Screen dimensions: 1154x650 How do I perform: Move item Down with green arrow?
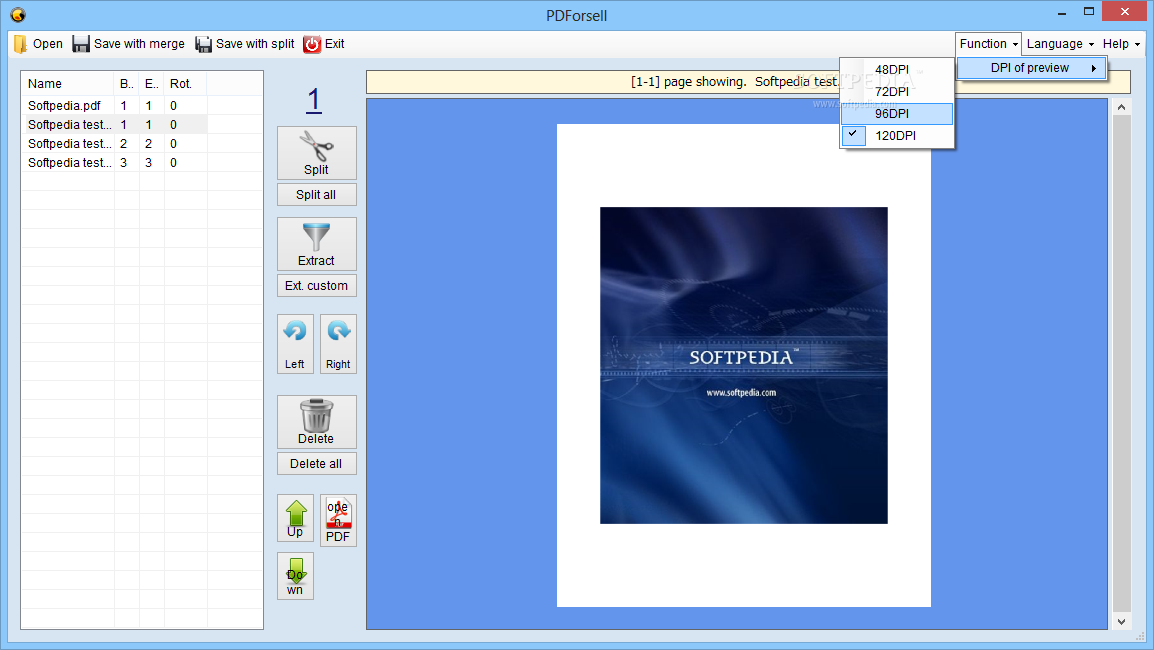click(x=295, y=576)
